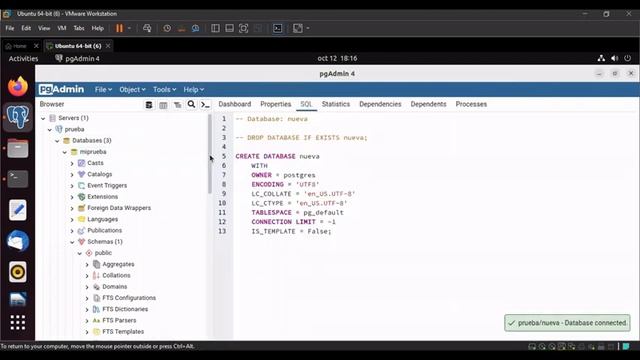Click VMware take snapshot clock icon
This screenshot has width=640, height=360.
pos(167,28)
